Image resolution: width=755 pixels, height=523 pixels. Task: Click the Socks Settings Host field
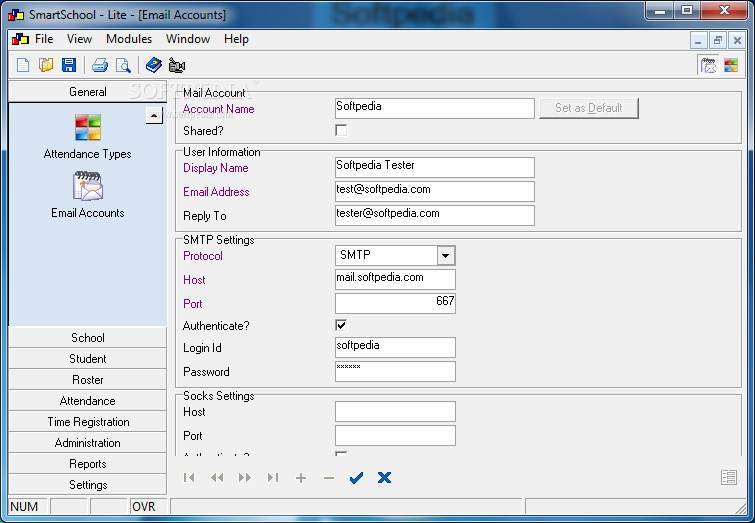pos(395,411)
